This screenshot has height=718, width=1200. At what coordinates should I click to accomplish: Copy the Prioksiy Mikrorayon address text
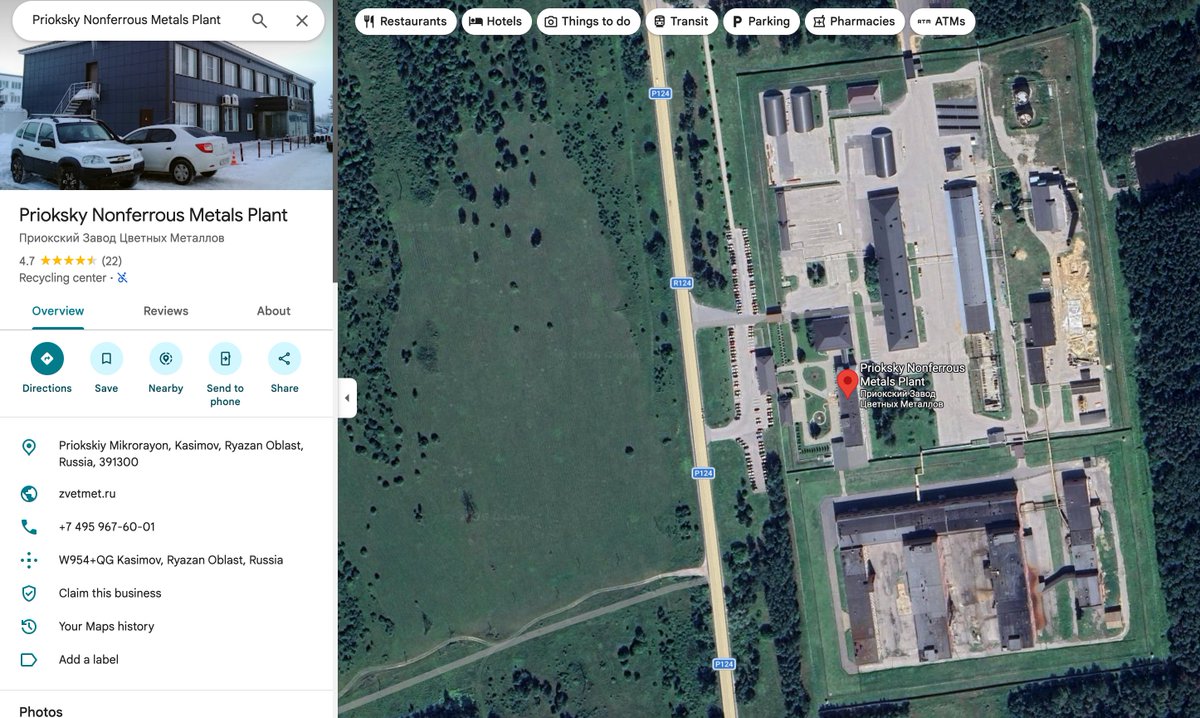tap(181, 454)
